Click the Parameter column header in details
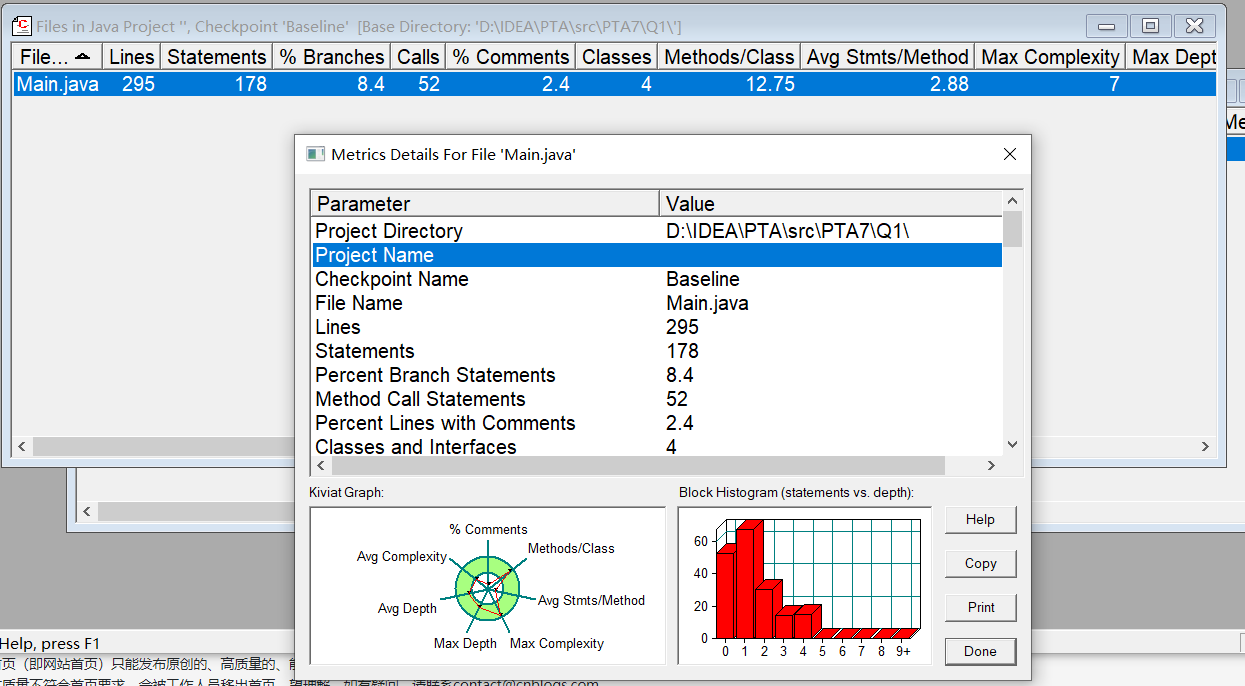Screen dimensions: 1245x686 tap(485, 203)
